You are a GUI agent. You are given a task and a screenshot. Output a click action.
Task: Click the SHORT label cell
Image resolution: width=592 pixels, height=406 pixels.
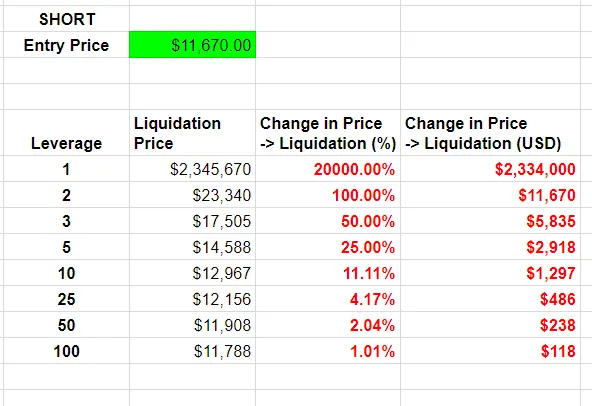66,19
